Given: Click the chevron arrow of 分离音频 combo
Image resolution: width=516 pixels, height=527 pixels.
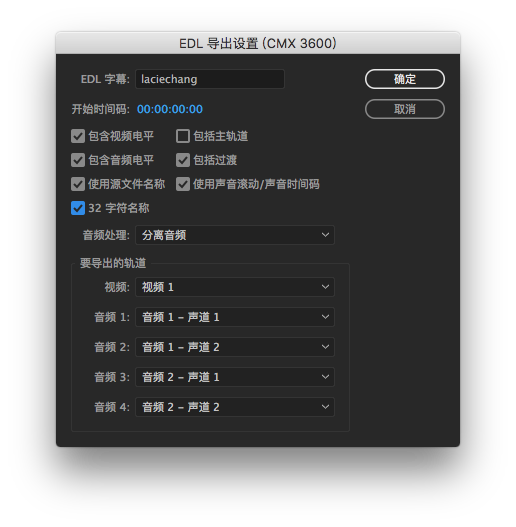Looking at the screenshot, I should click(325, 235).
